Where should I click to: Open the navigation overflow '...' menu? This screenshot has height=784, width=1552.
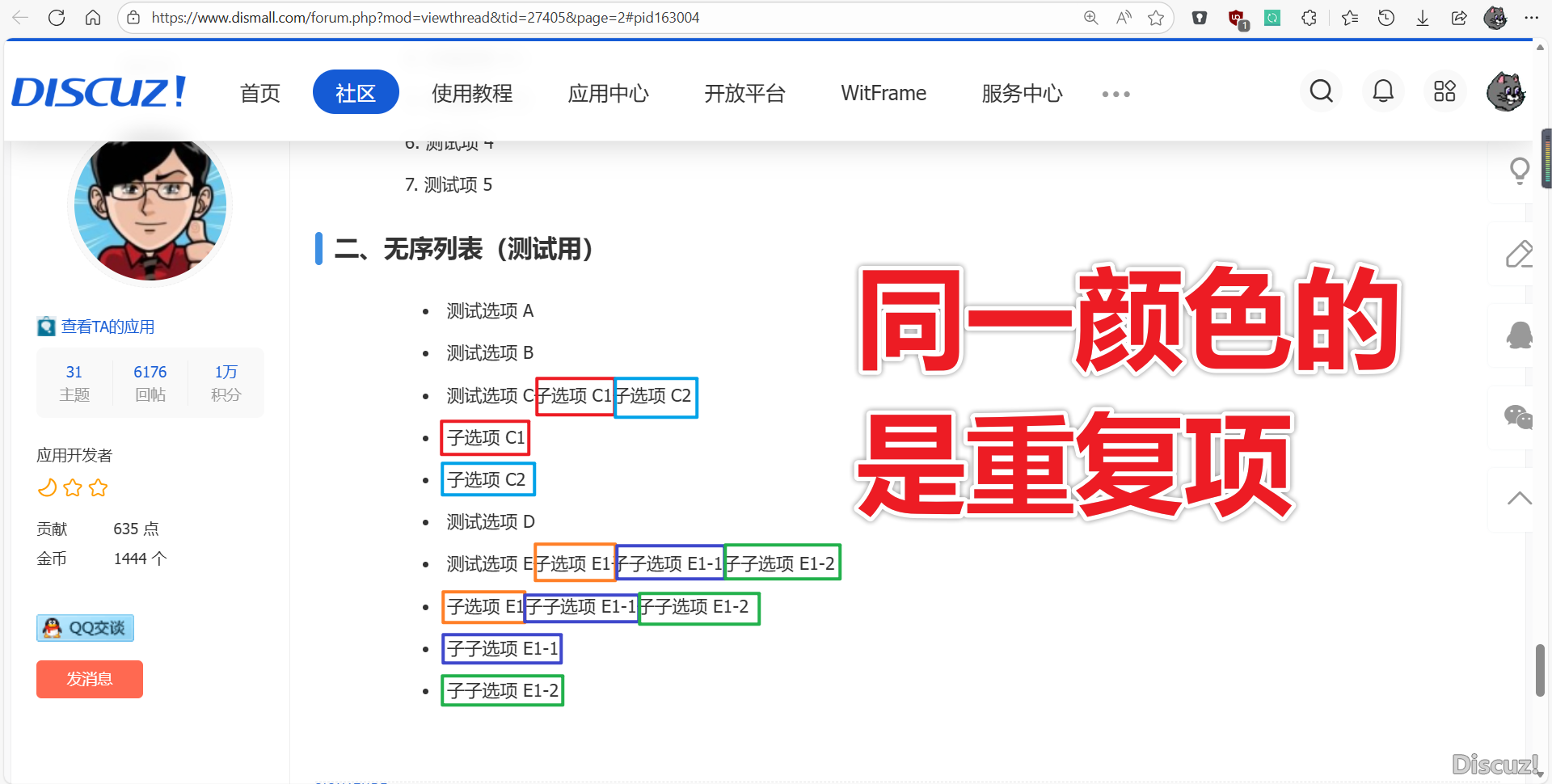tap(1115, 93)
